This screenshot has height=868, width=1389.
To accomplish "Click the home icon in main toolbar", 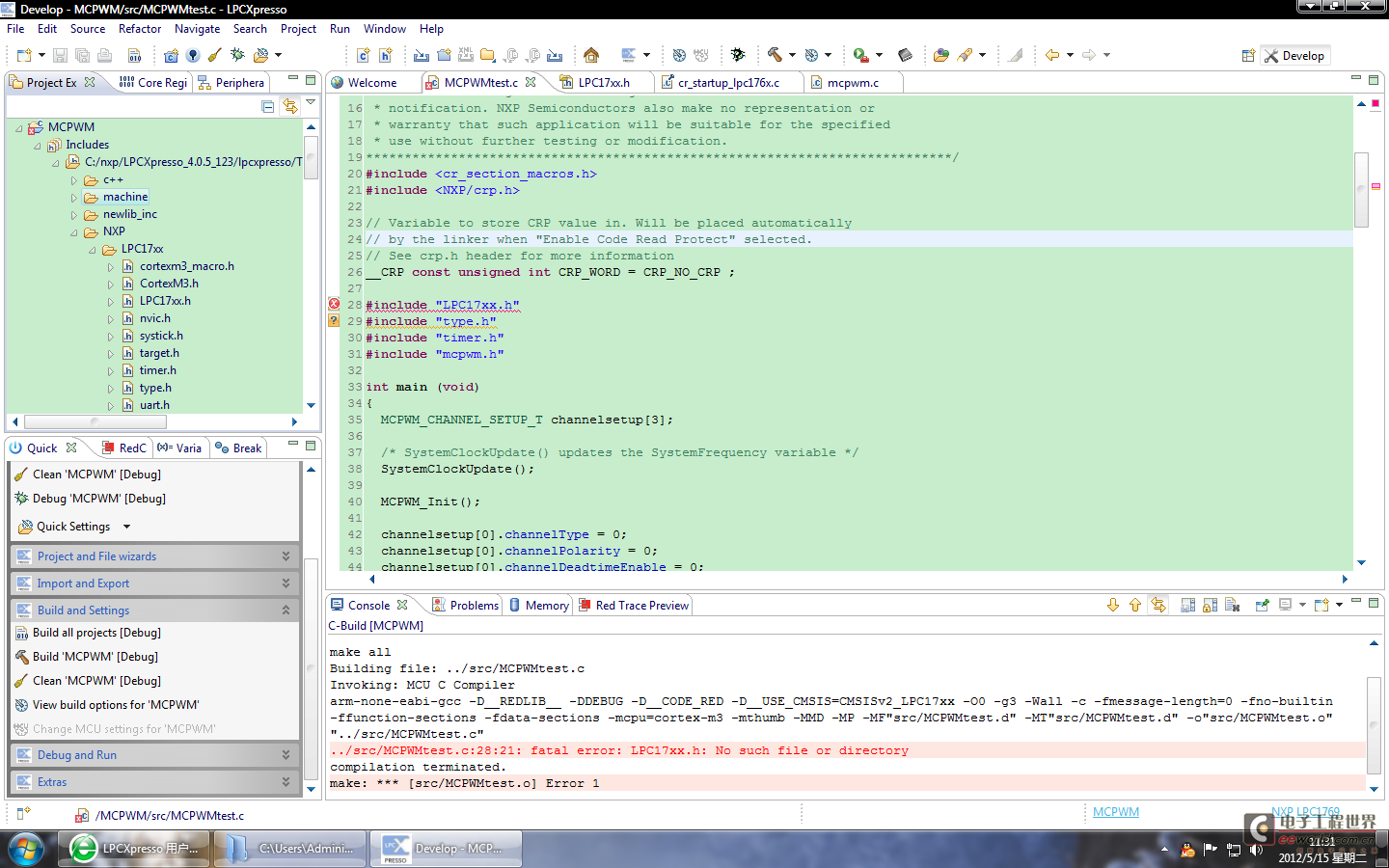I will (x=591, y=55).
